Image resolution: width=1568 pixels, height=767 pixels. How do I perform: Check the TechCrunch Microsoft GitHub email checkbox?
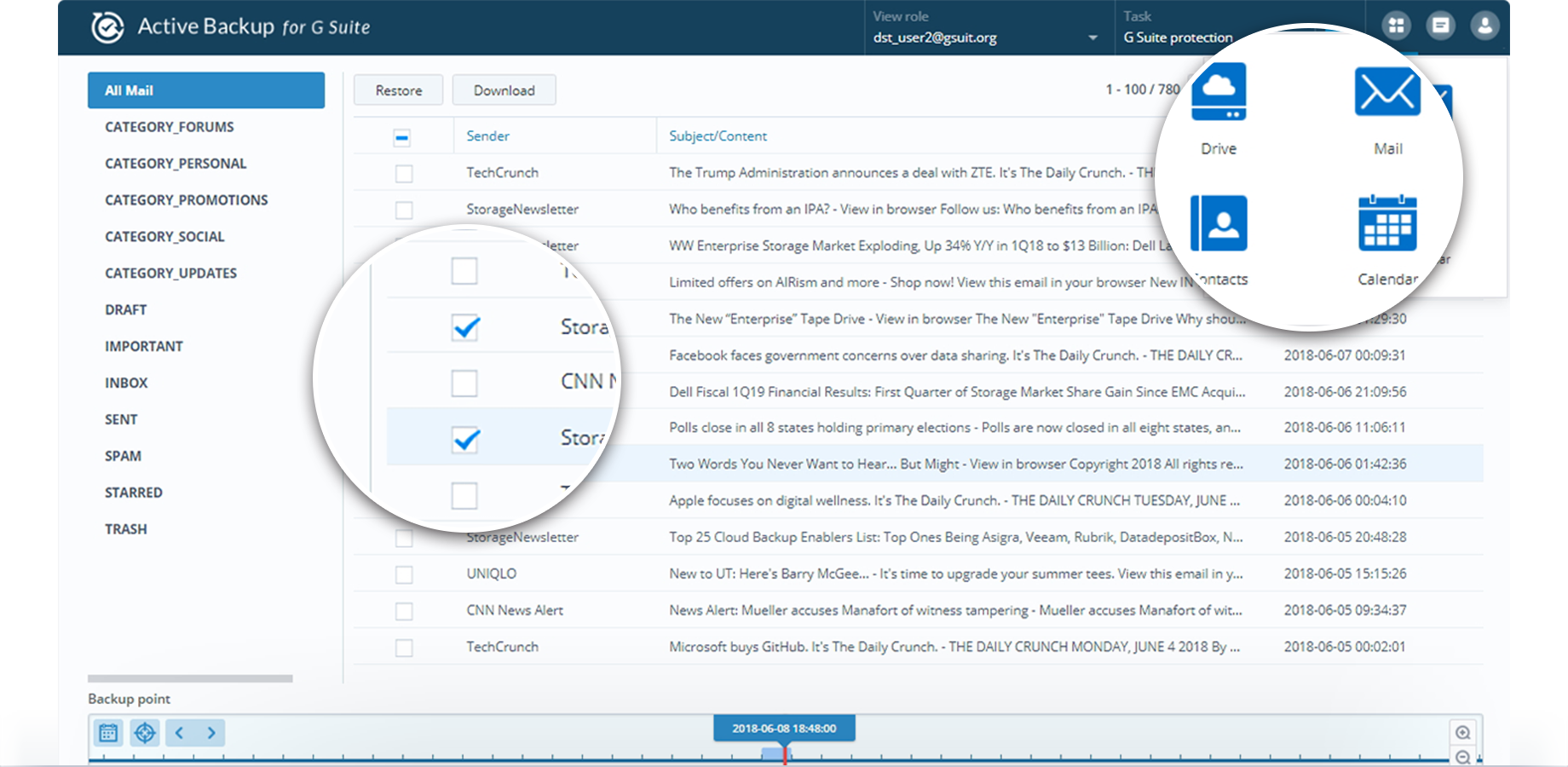click(x=404, y=648)
